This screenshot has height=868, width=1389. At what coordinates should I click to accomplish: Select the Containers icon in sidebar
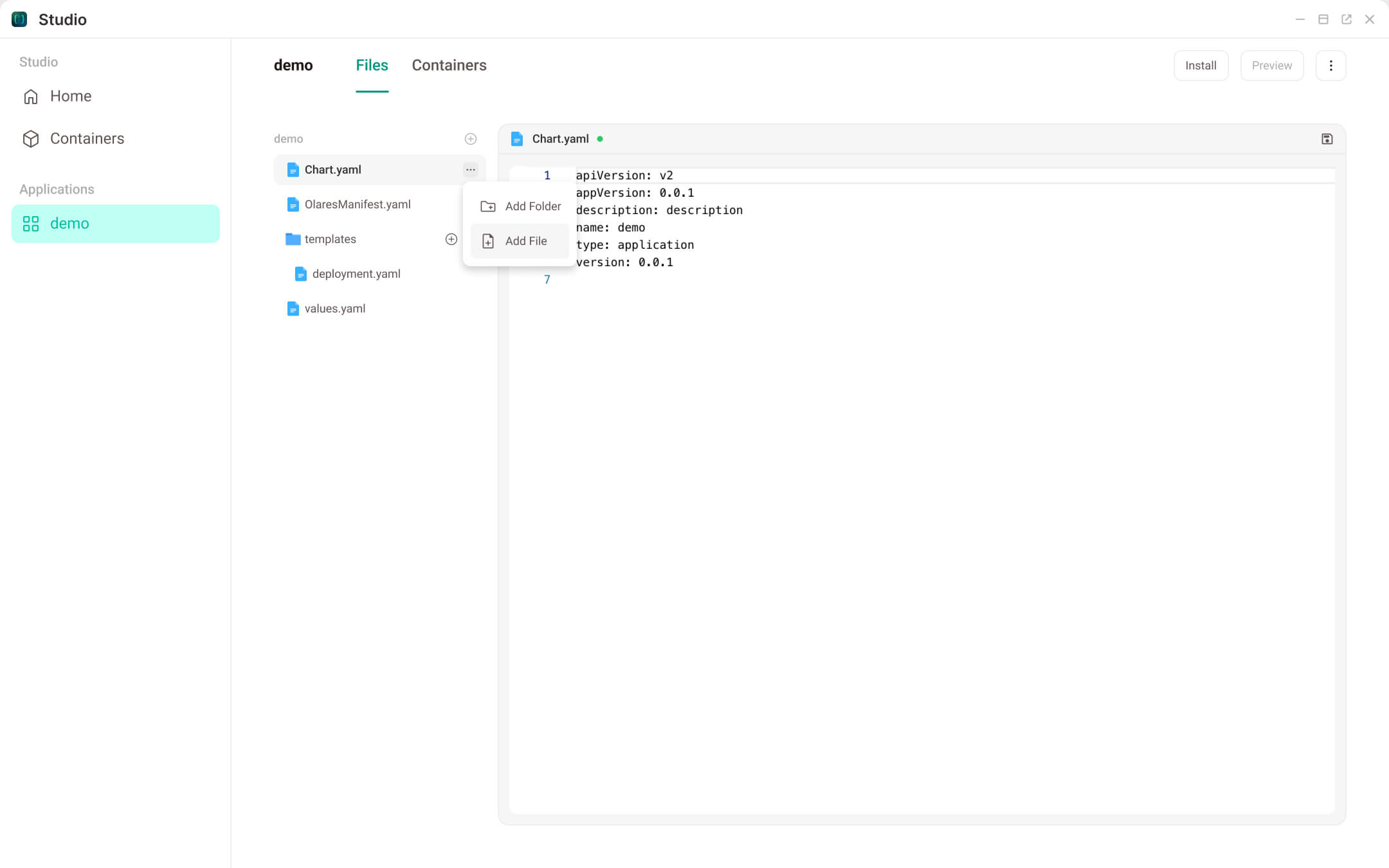[30, 138]
